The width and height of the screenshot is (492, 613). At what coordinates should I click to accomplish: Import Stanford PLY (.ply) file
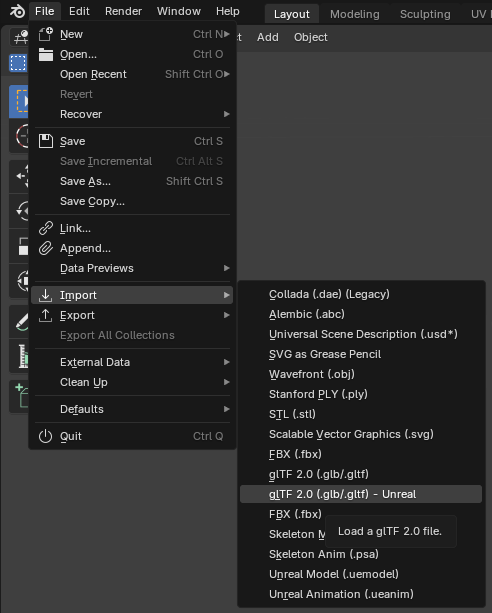[361, 394]
